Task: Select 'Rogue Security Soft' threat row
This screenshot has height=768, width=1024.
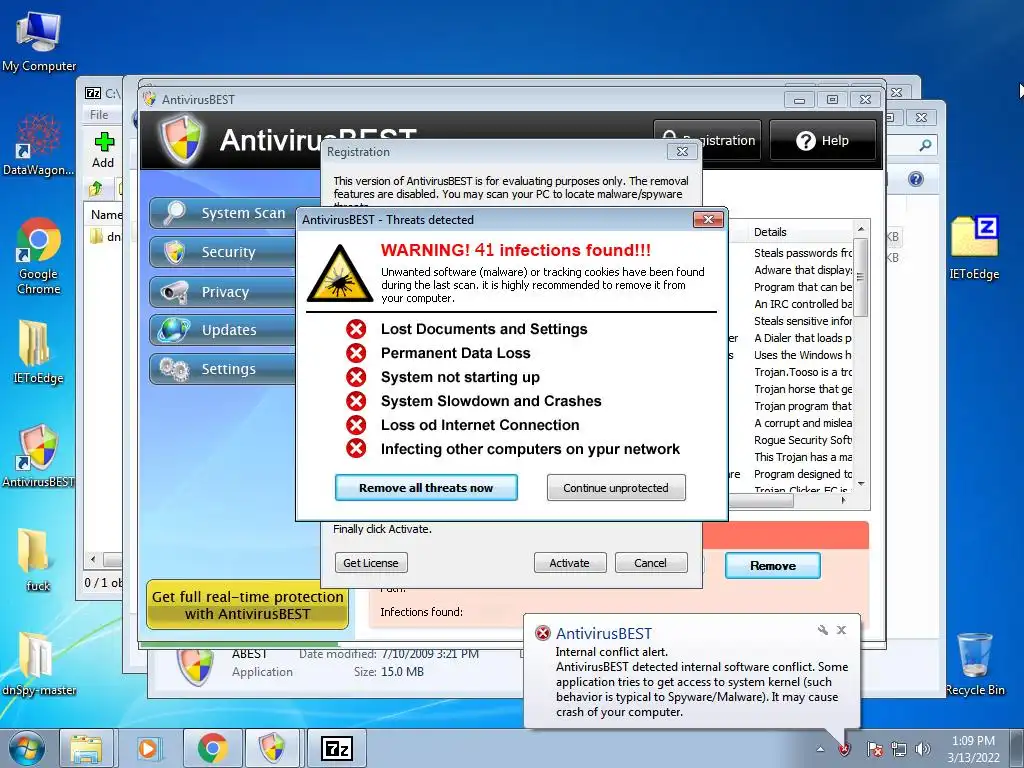Action: tap(803, 440)
